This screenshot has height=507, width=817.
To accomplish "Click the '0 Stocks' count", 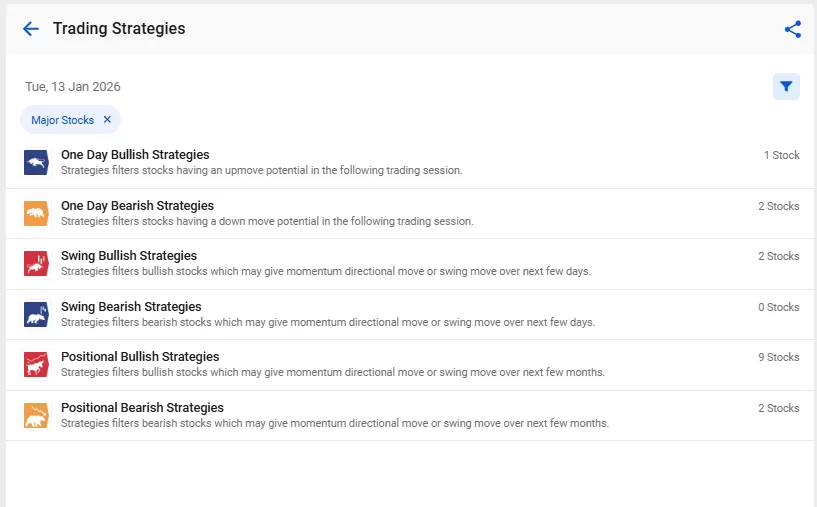I will tap(778, 307).
